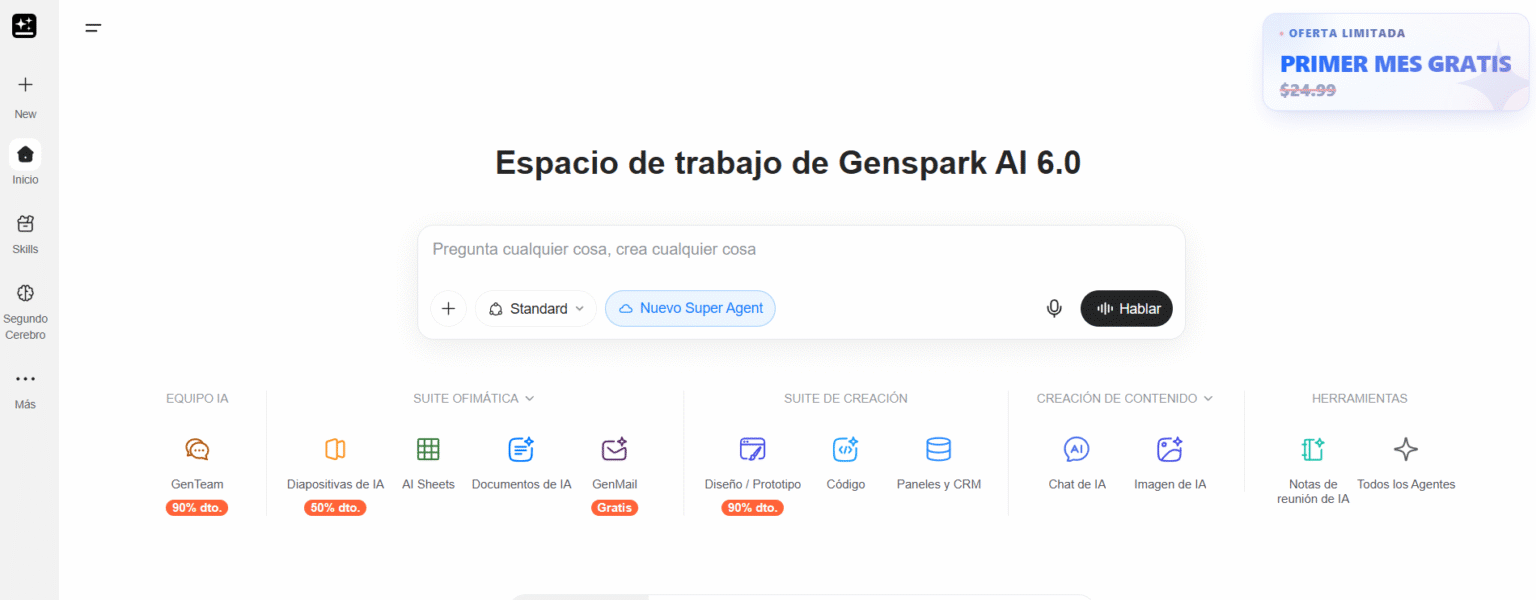Open the Chat de IA icon
1536x600 pixels.
1077,449
